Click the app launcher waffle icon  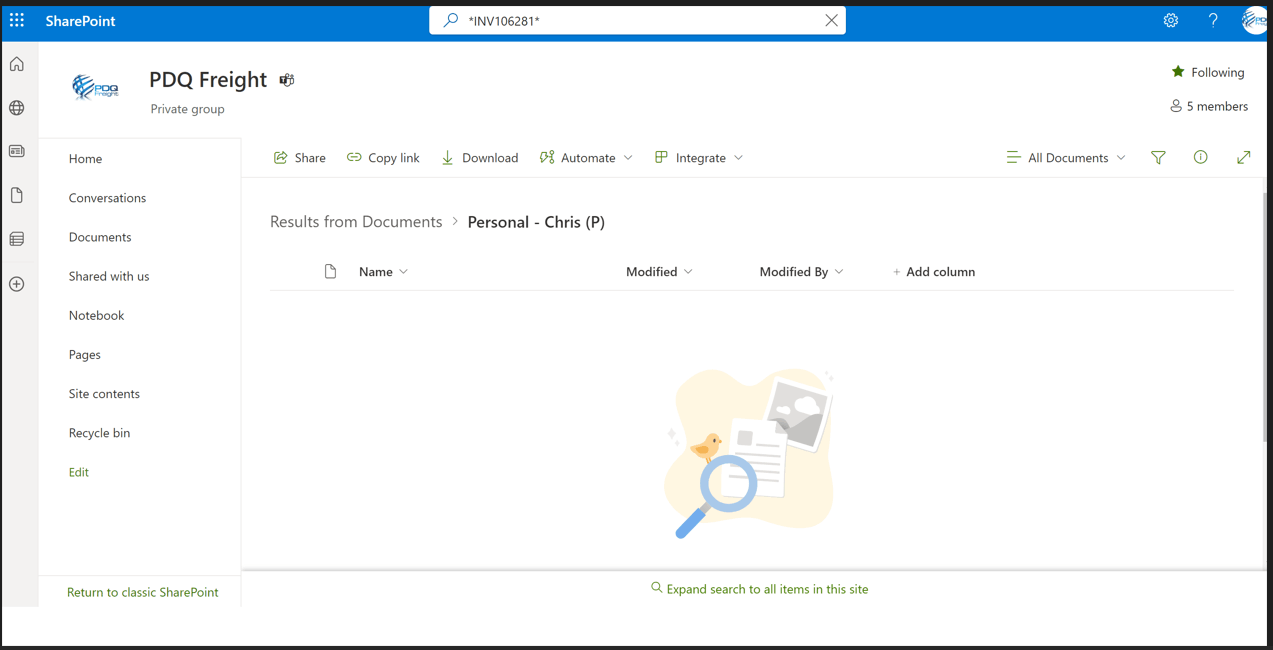pyautogui.click(x=16, y=20)
